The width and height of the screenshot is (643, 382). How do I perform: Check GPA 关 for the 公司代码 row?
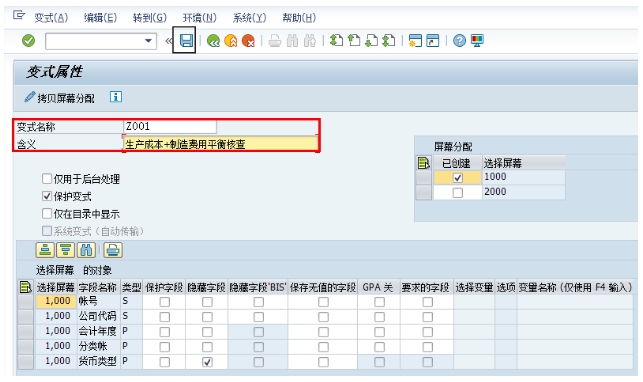click(x=379, y=317)
